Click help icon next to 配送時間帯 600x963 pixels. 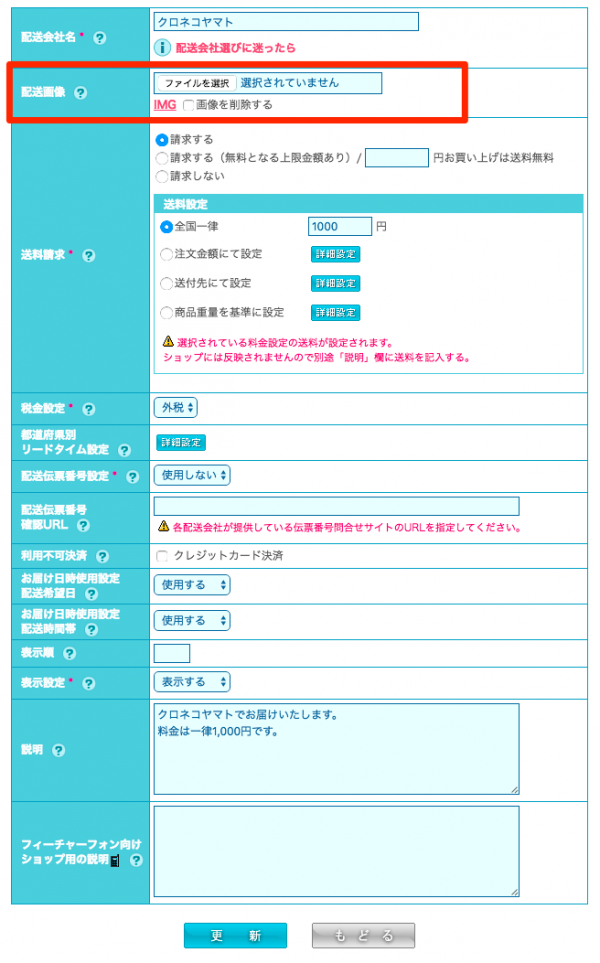click(92, 630)
